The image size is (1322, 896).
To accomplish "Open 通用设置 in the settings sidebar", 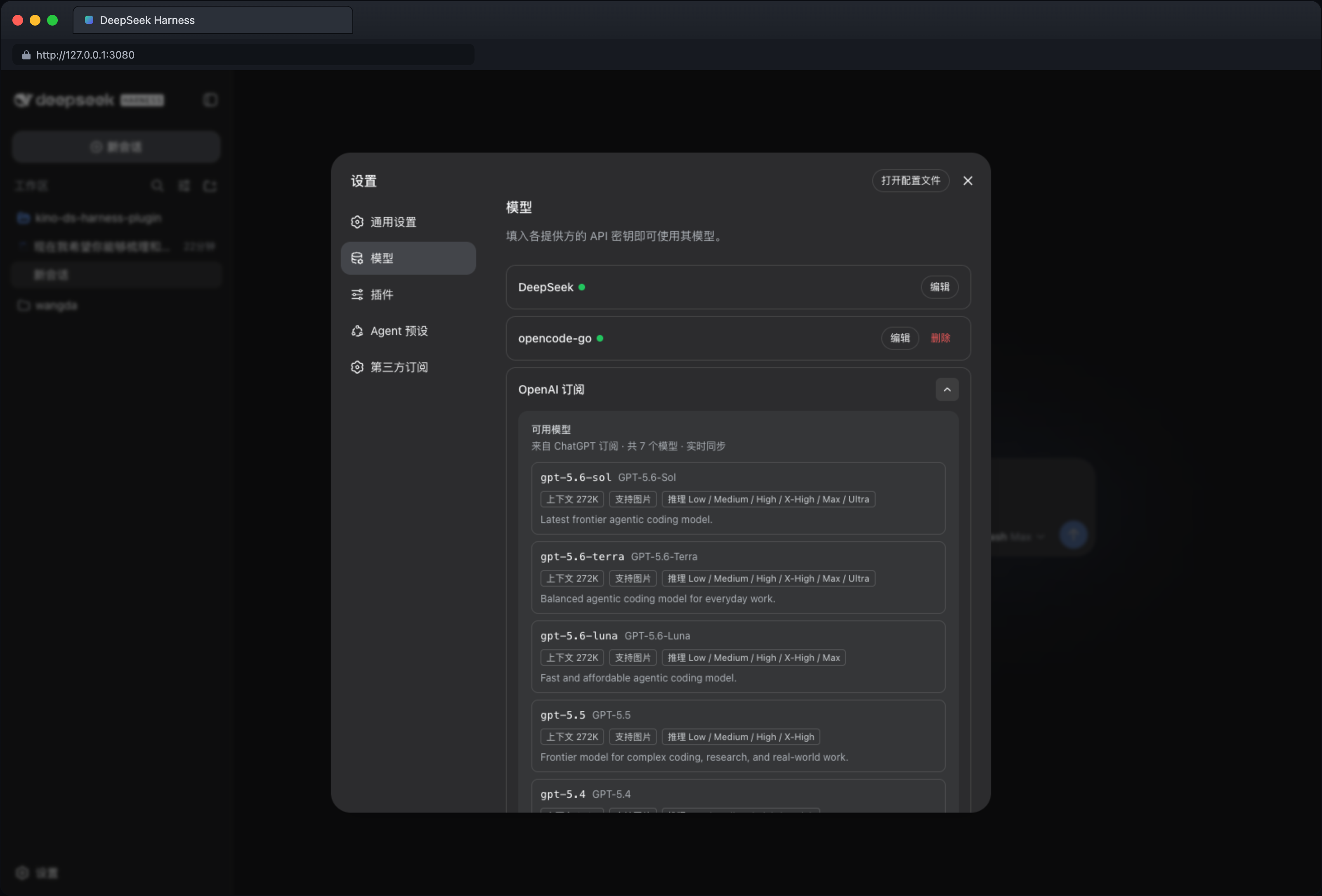I will 408,222.
